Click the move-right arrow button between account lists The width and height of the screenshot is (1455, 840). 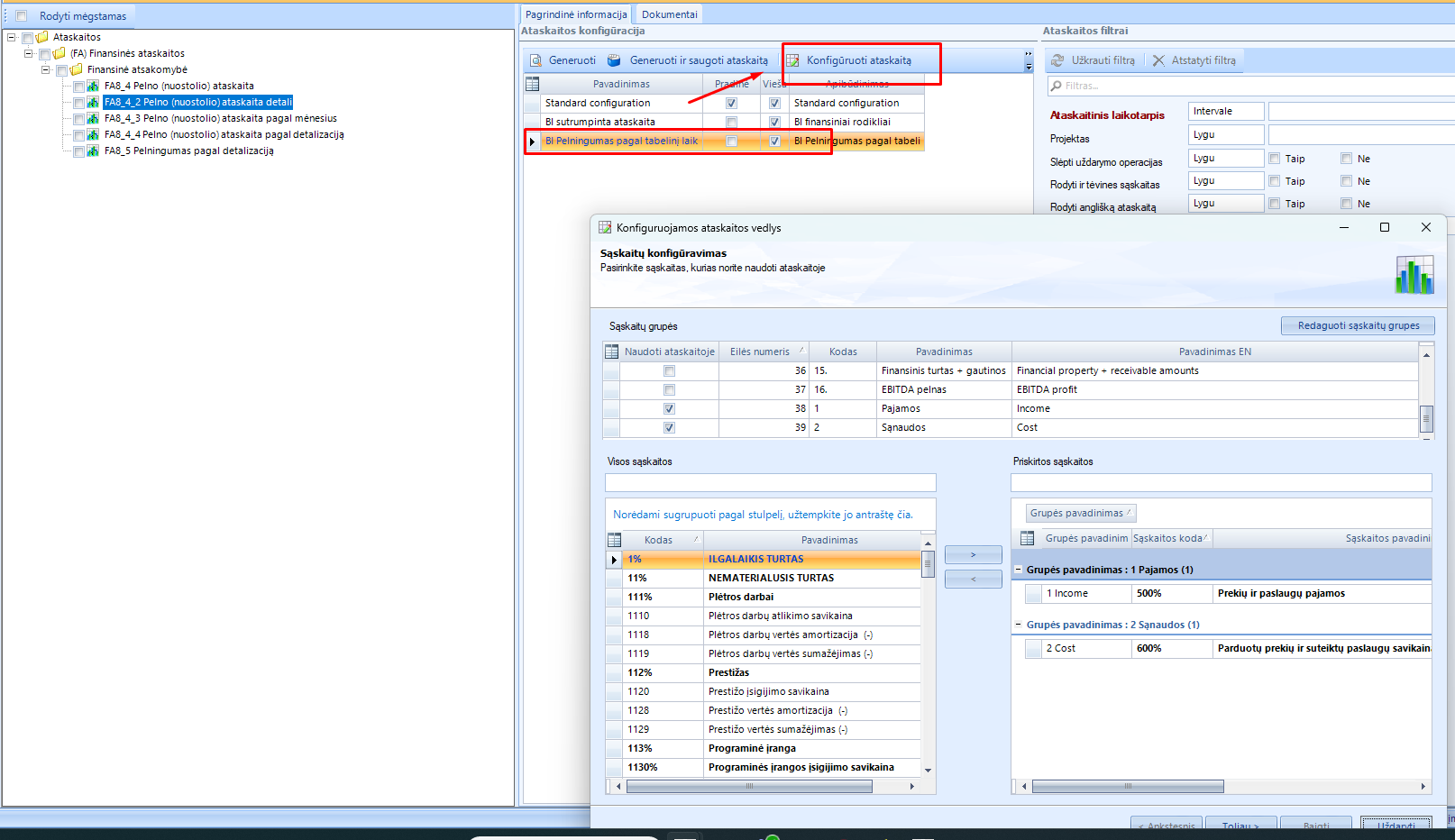pyautogui.click(x=973, y=555)
